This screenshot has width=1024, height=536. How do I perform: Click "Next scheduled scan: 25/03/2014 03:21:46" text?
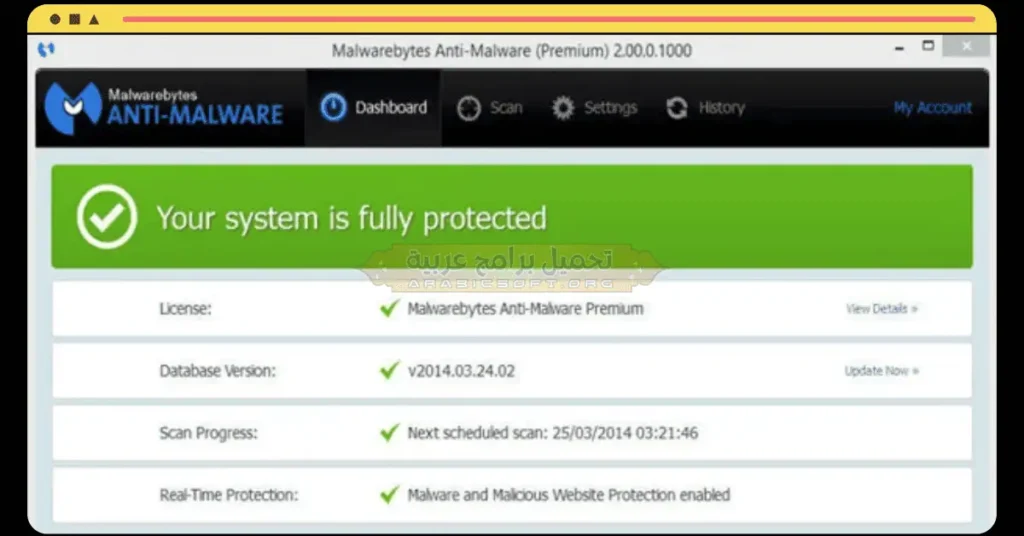pyautogui.click(x=552, y=433)
